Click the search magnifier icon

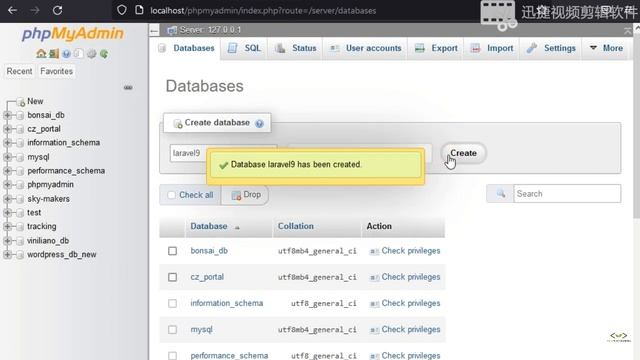[x=500, y=194]
